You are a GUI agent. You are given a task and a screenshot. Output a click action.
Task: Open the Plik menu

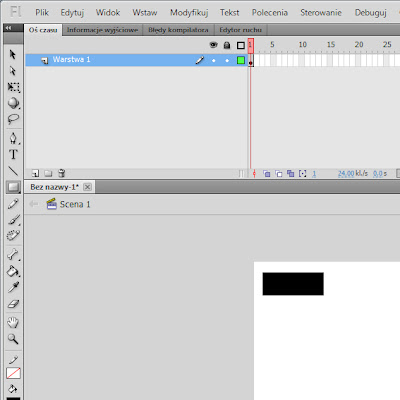[42, 13]
